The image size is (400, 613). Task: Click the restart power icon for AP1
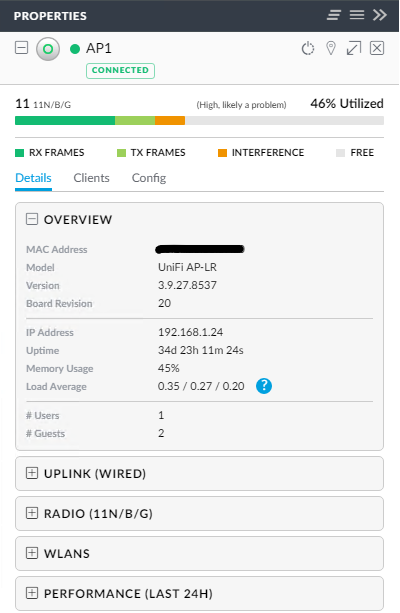coord(308,48)
